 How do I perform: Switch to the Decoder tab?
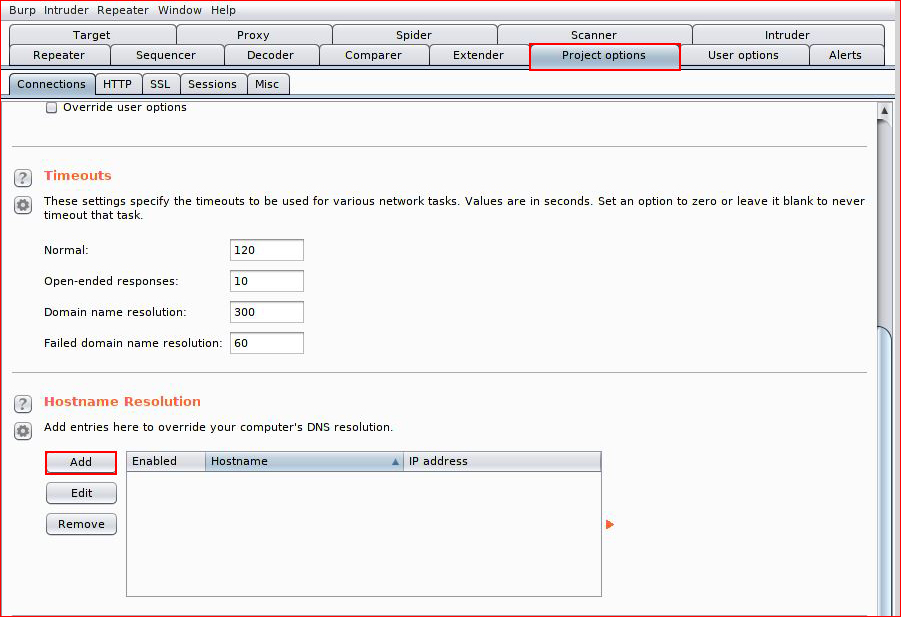(x=271, y=55)
